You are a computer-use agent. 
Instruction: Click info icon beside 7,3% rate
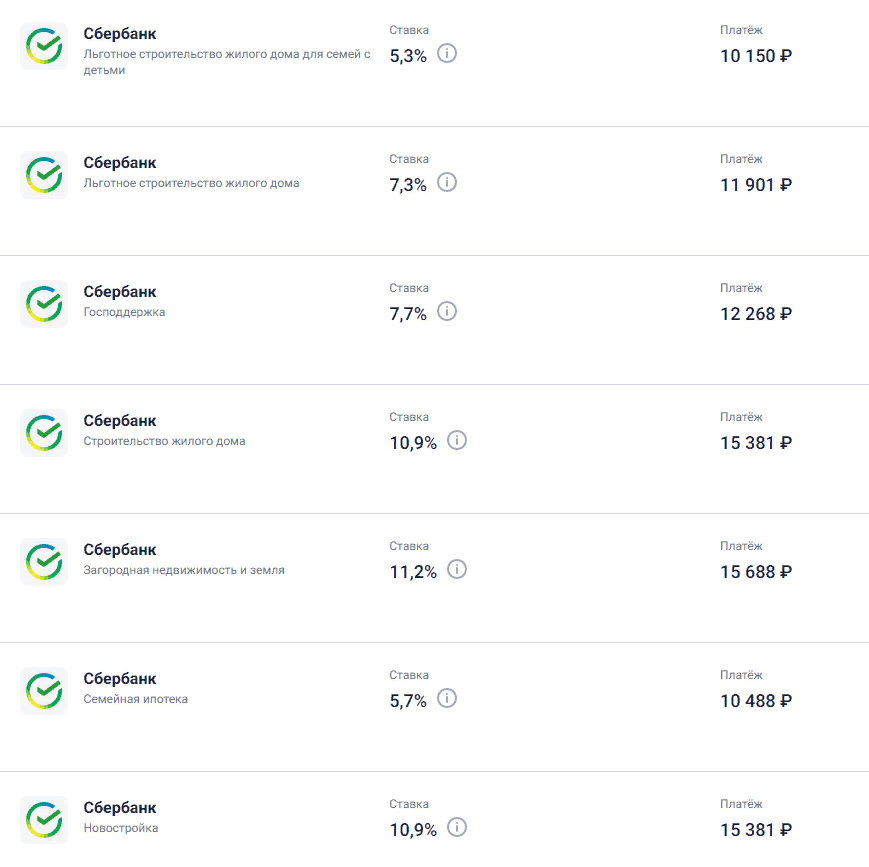pyautogui.click(x=447, y=182)
